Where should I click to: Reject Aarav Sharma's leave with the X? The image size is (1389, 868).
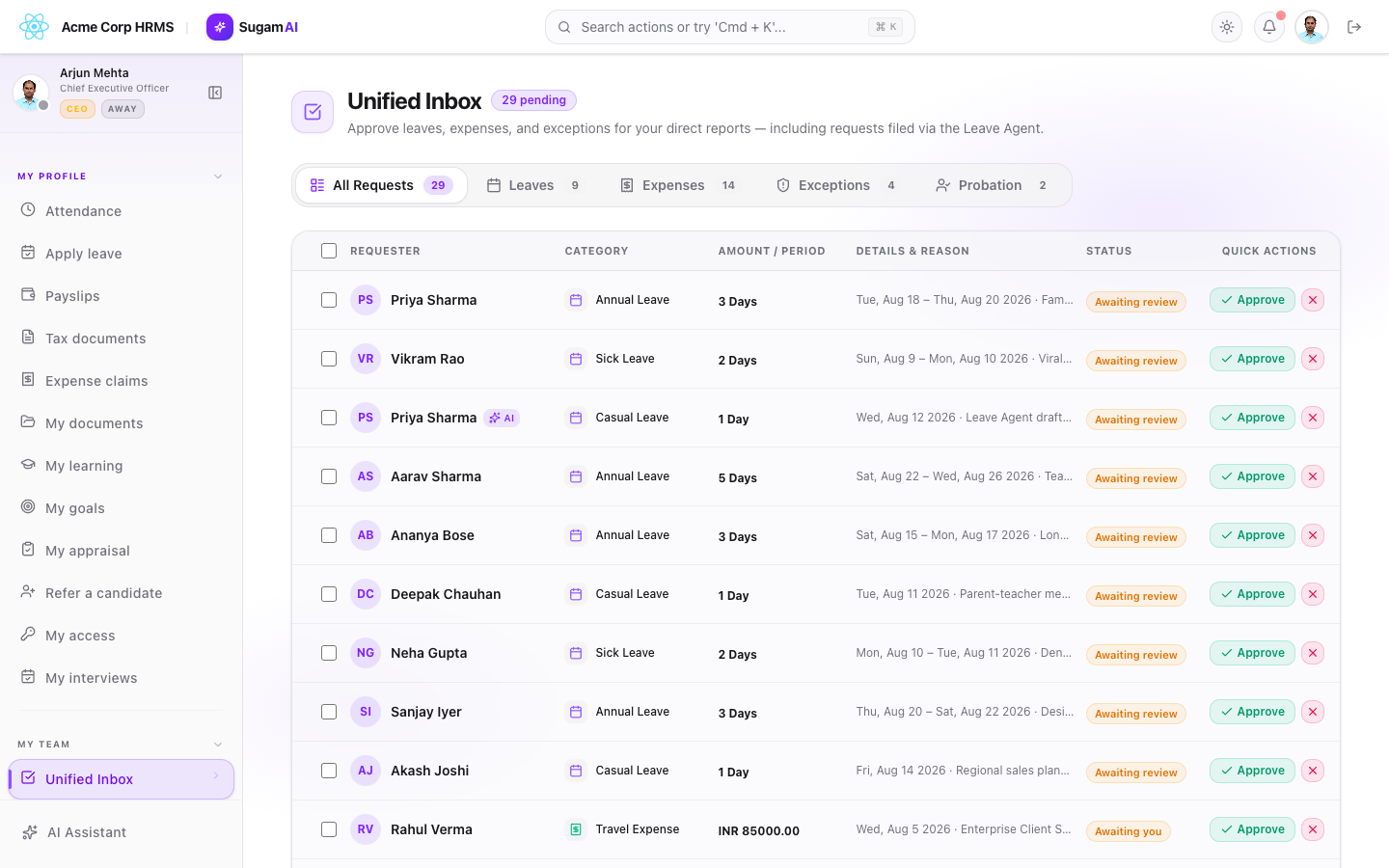click(x=1313, y=476)
